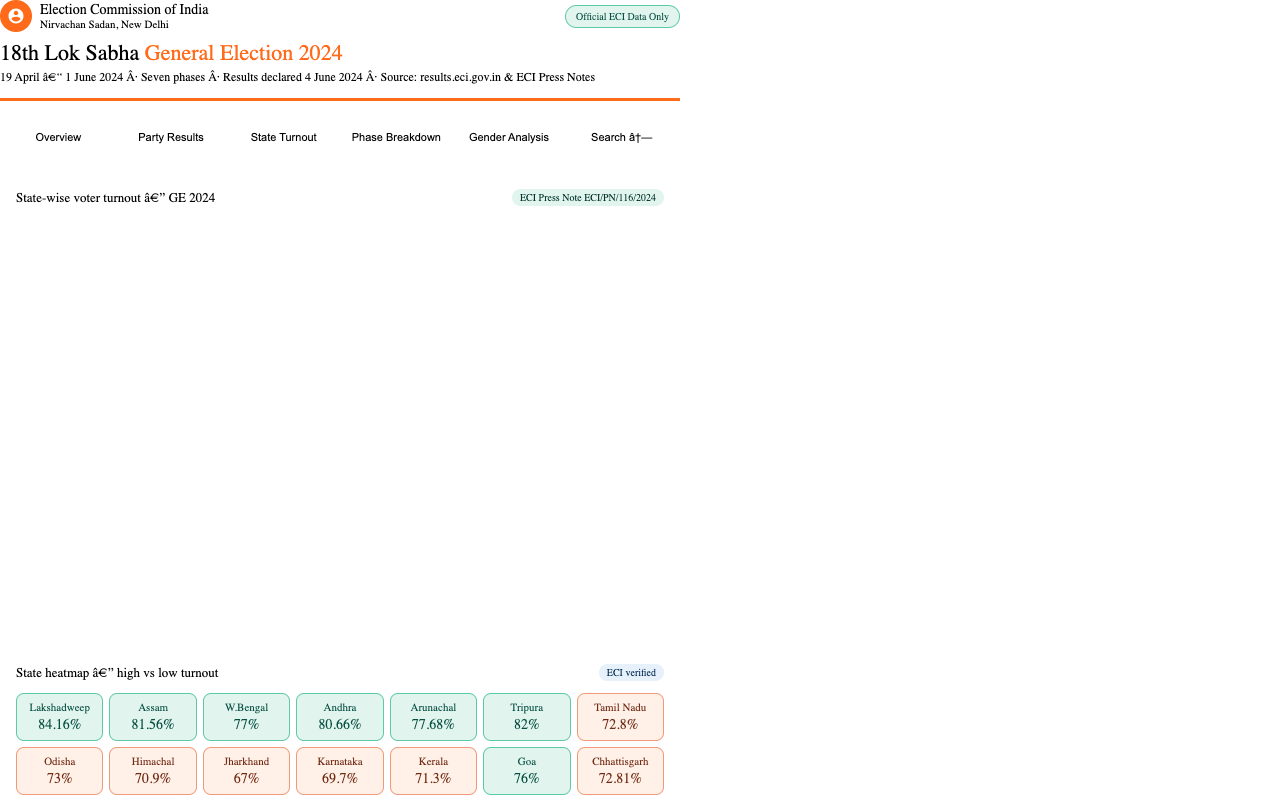The image size is (1280, 800).
Task: Select the Chhattisgarh 72.81% tile
Action: click(x=620, y=771)
